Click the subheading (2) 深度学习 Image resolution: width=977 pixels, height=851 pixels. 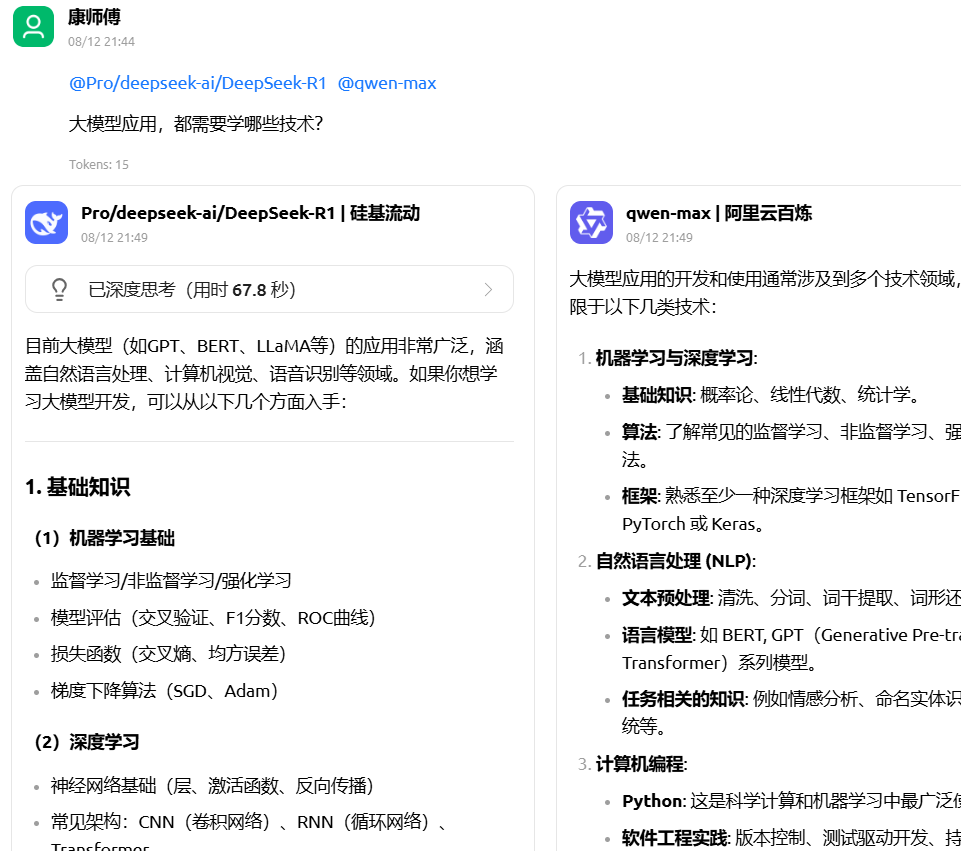click(87, 742)
